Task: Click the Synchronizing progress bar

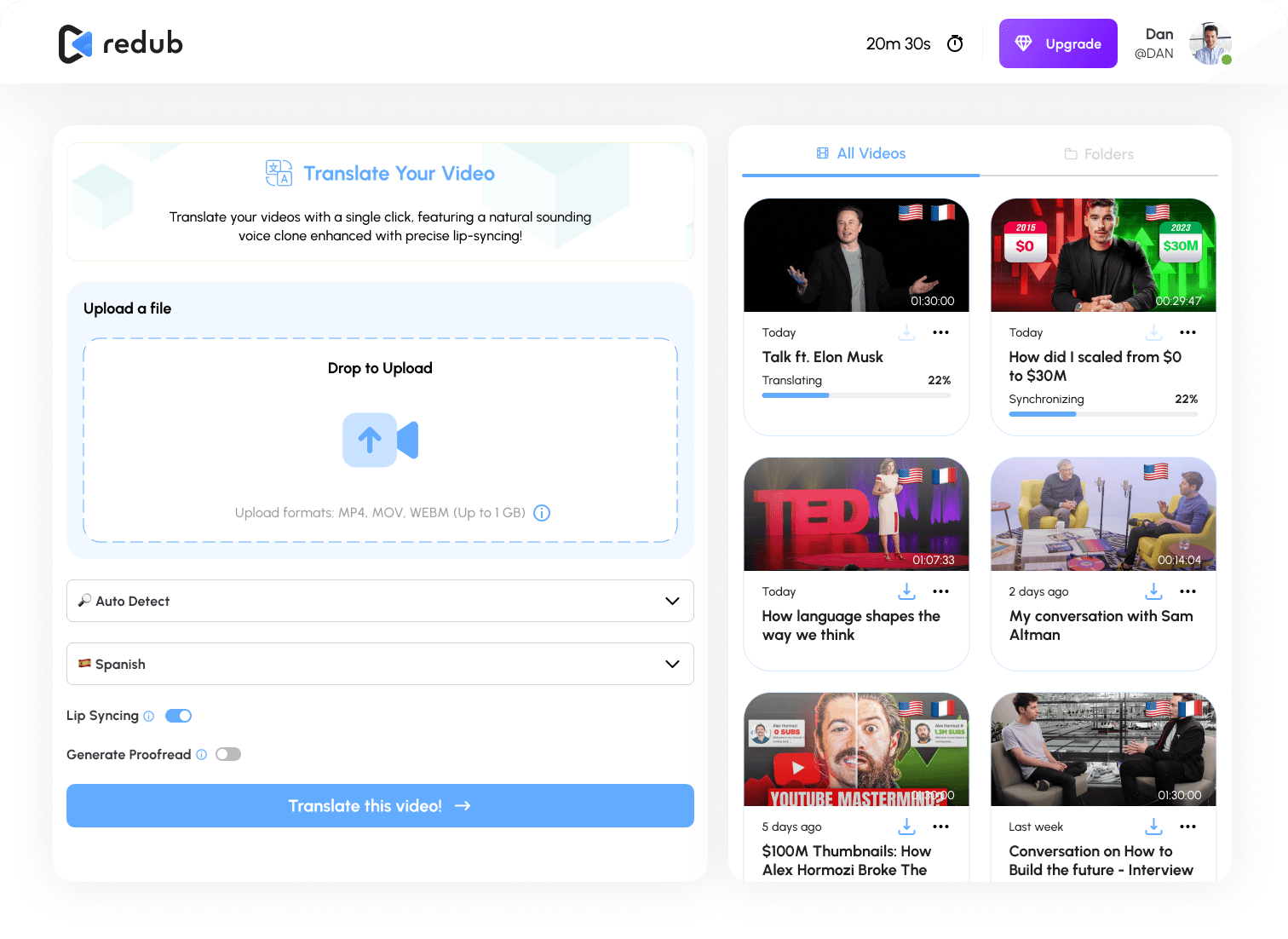Action: [x=1103, y=414]
